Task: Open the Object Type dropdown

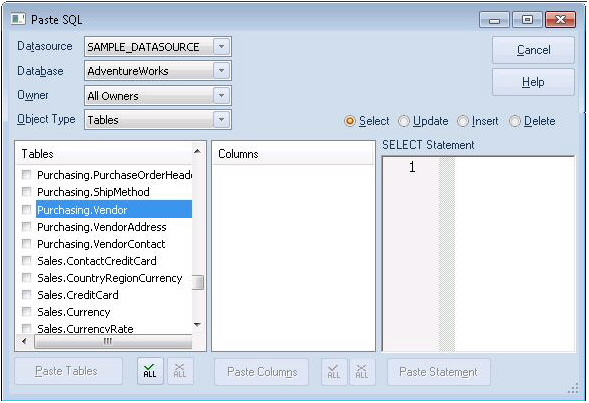Action: [221, 119]
